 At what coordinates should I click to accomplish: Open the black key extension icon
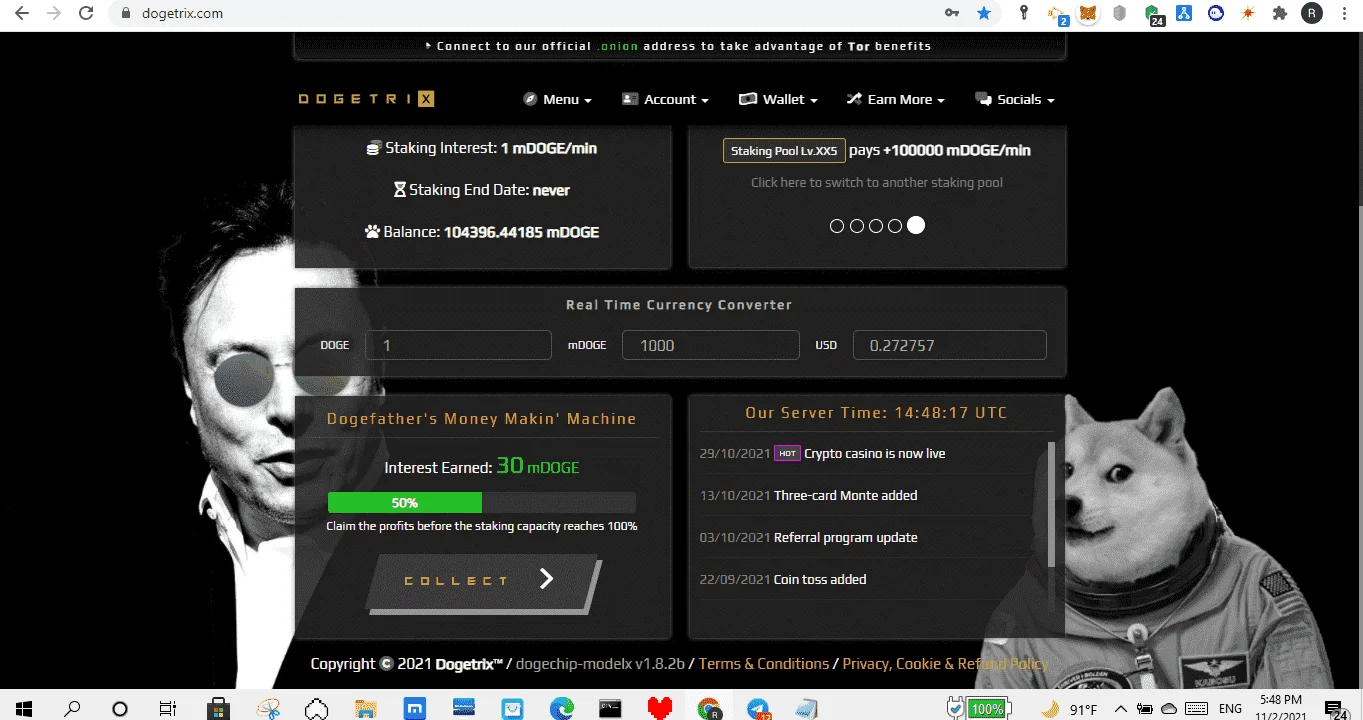point(1023,13)
